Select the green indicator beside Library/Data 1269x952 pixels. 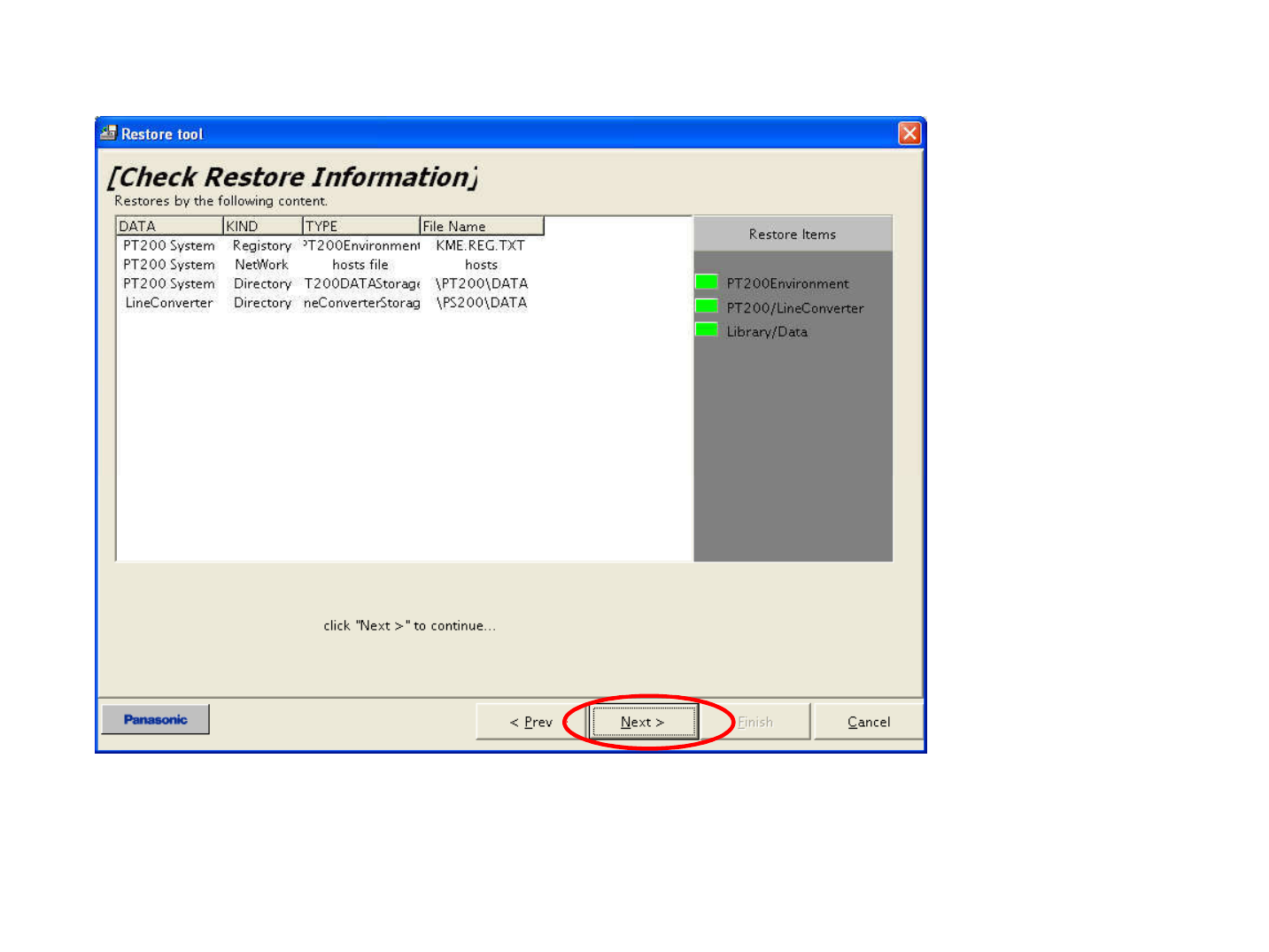707,330
